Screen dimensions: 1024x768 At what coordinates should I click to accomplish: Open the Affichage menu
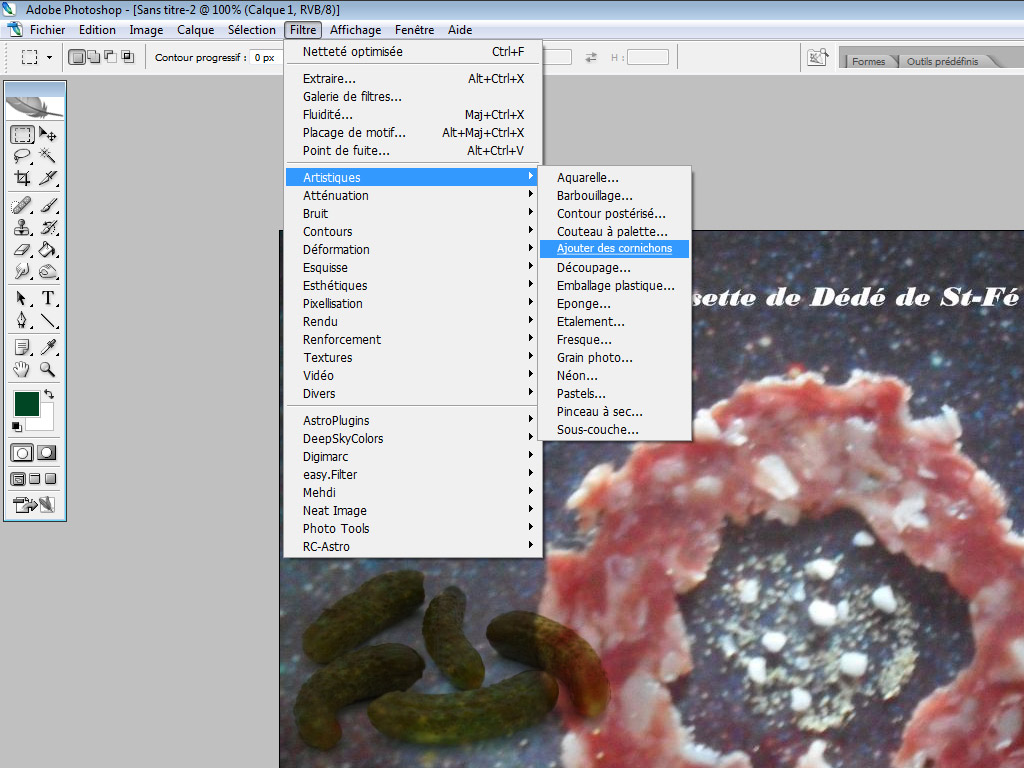(355, 30)
